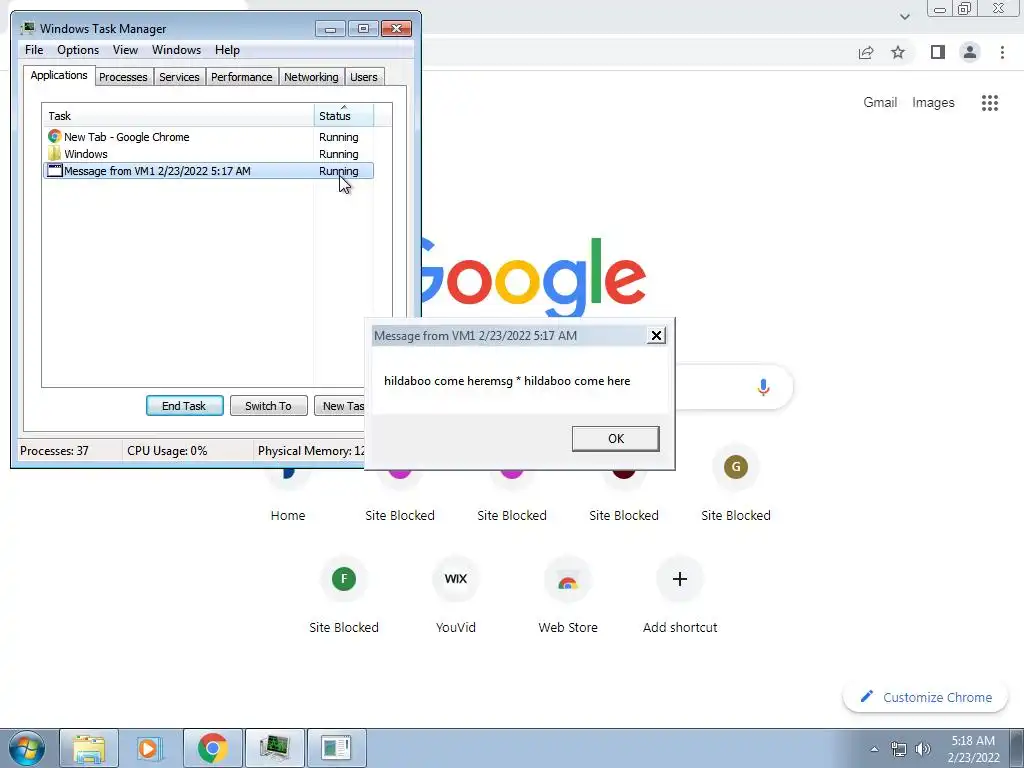Select the Message from VM1 task row
The height and width of the screenshot is (768, 1024).
click(208, 171)
